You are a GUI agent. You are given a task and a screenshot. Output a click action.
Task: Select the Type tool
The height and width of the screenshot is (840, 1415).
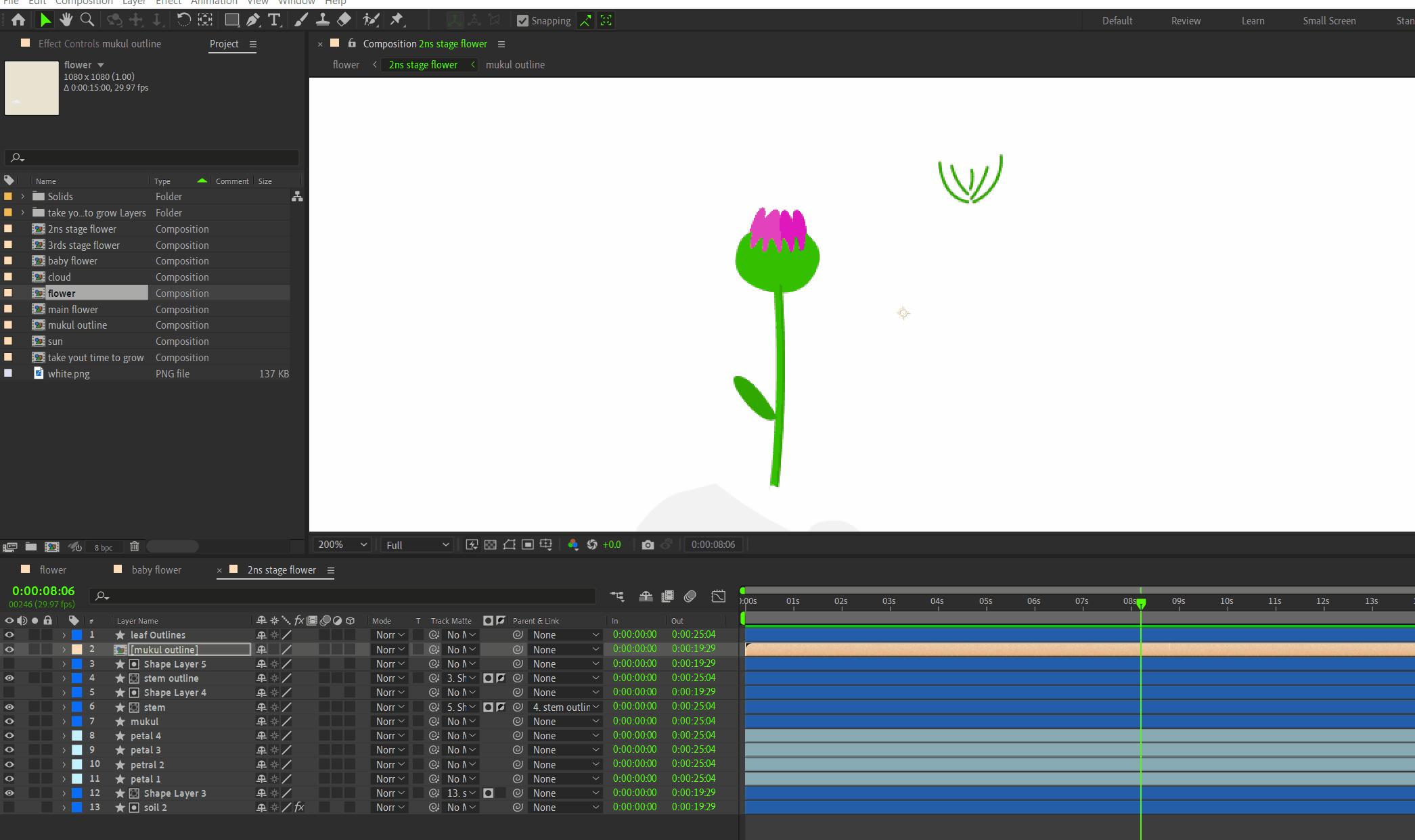[274, 20]
